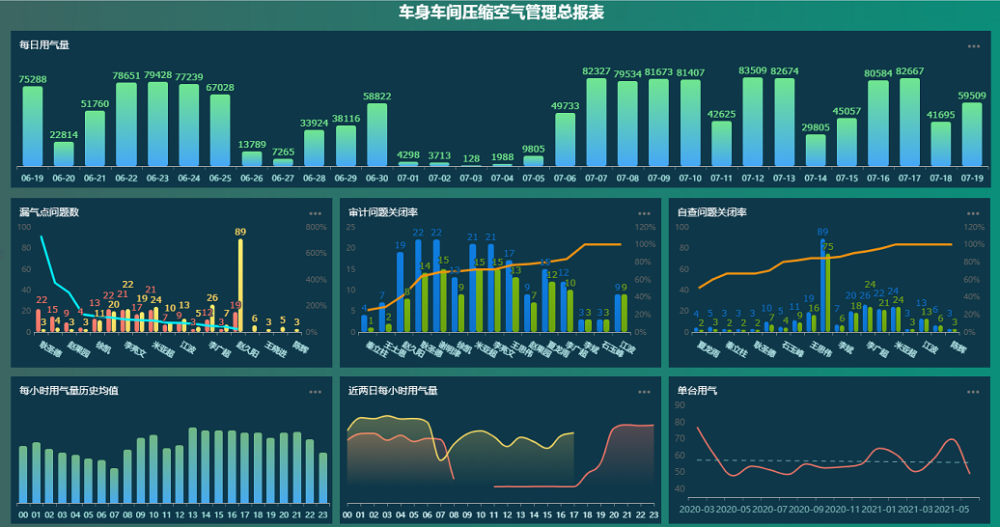Click the 06-23 bar showing 79428
This screenshot has width=1000, height=527.
tap(158, 124)
